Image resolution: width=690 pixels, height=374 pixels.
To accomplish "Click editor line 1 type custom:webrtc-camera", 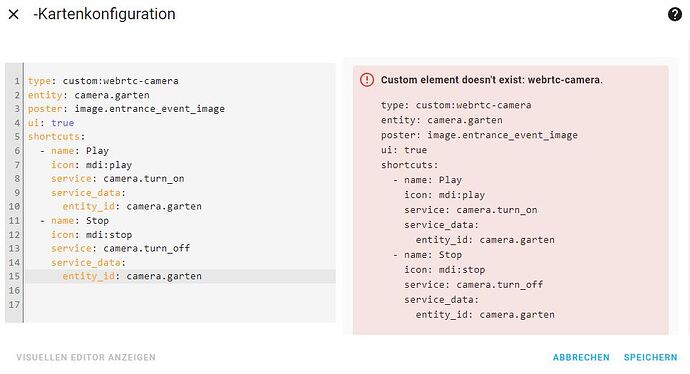I will 103,81.
